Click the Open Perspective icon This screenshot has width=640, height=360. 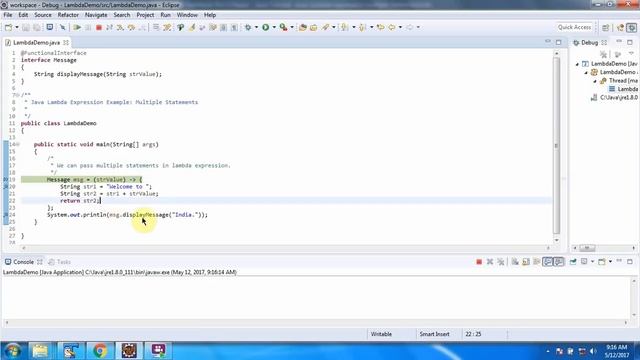[x=606, y=27]
